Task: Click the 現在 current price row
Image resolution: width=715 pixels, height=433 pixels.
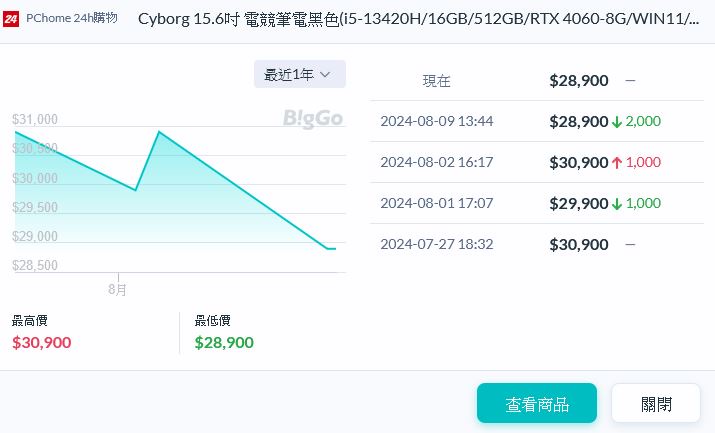Action: (x=437, y=81)
